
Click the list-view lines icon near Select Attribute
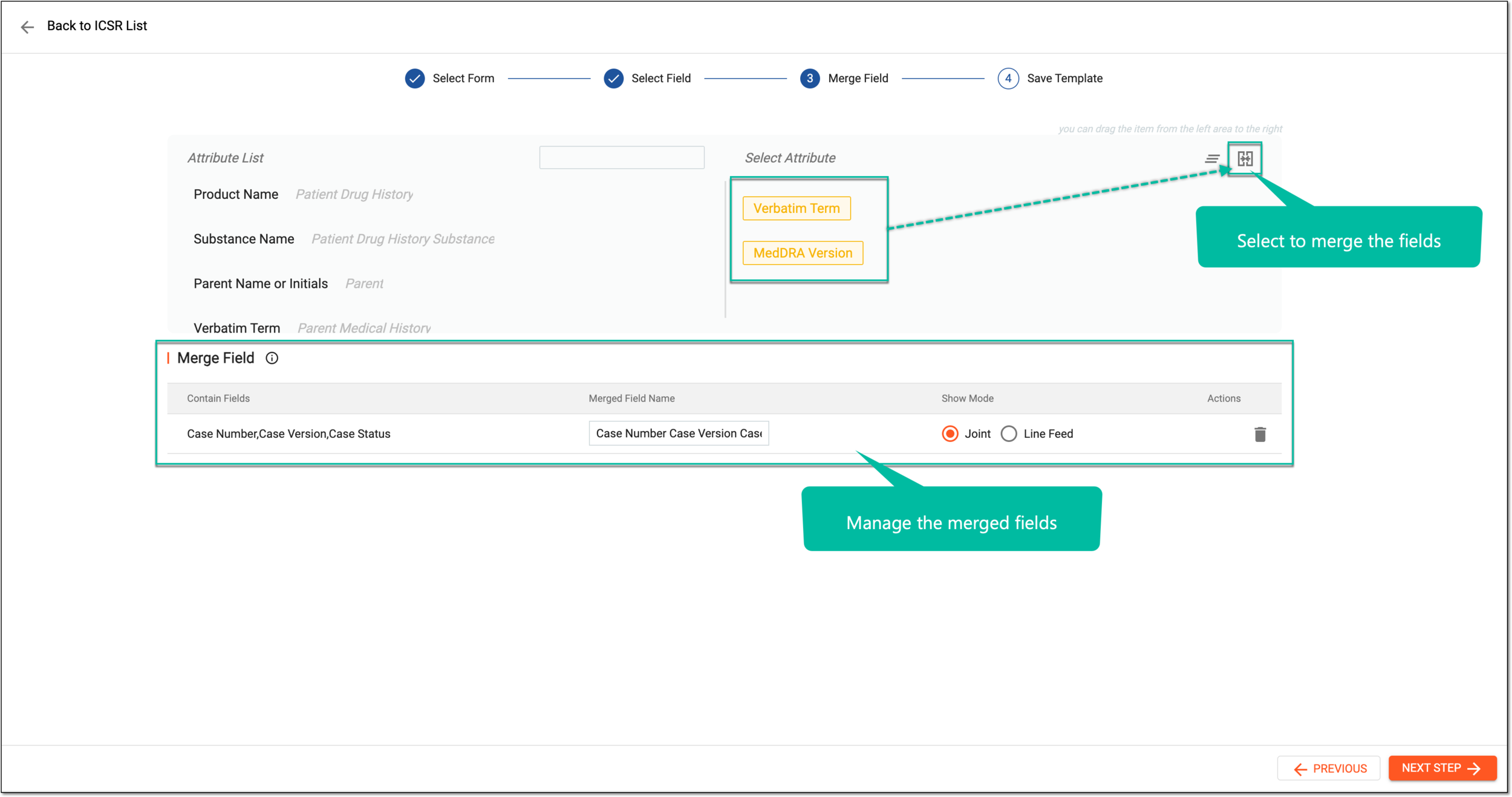[x=1212, y=159]
